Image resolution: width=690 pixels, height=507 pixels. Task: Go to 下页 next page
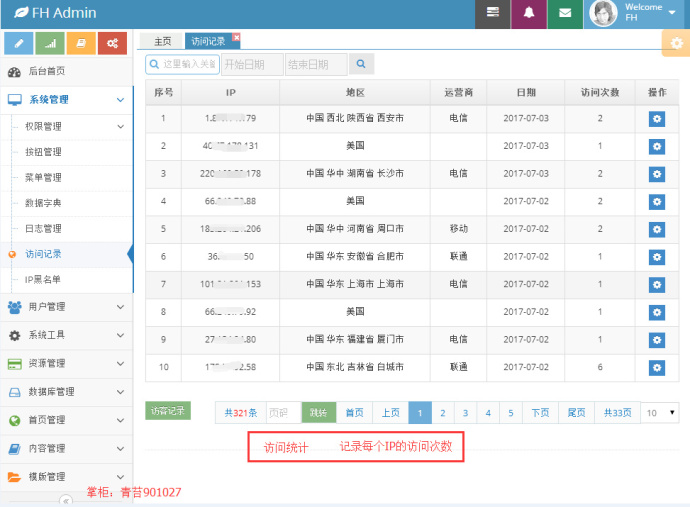tap(540, 413)
